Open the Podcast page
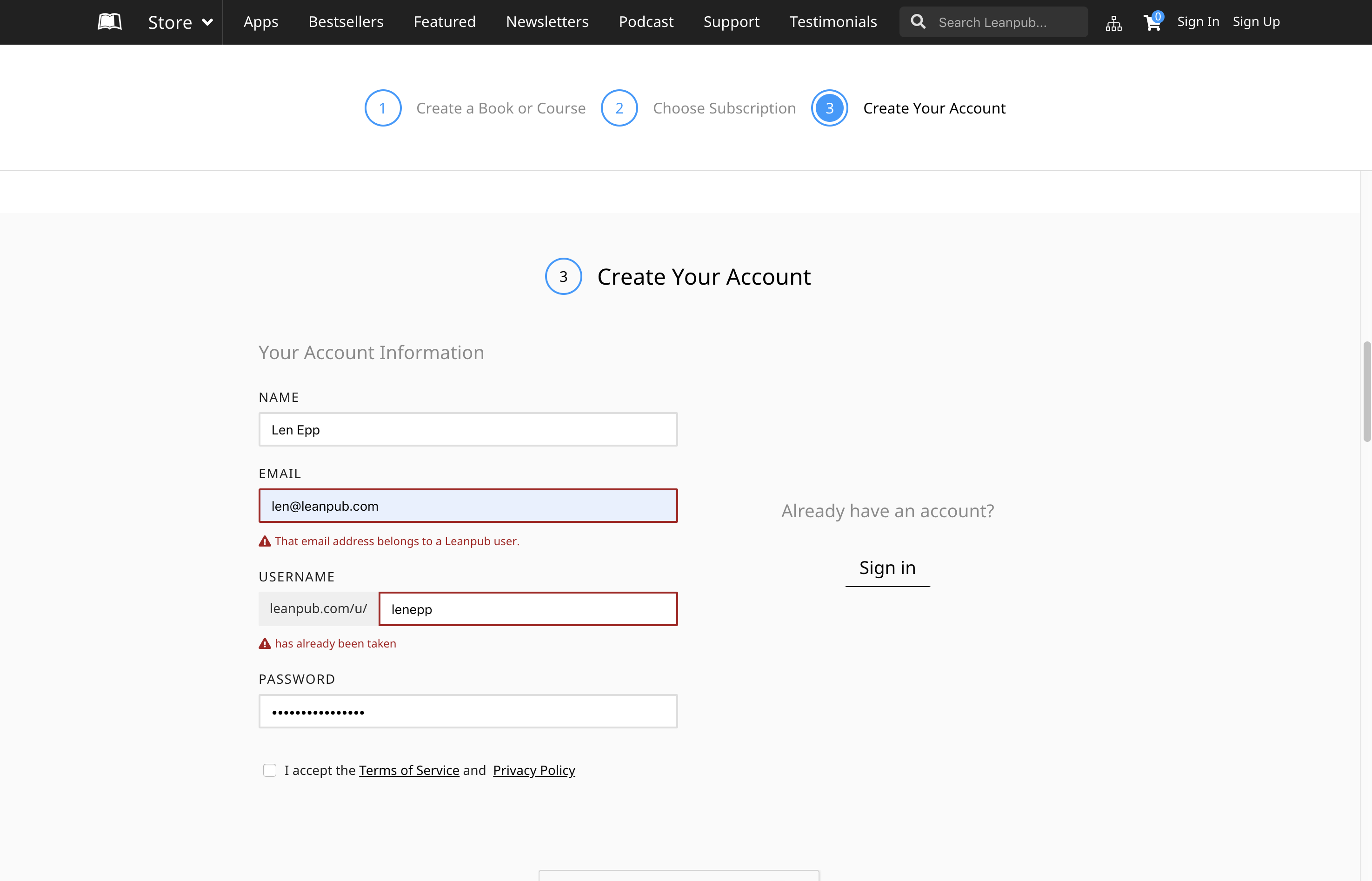1372x881 pixels. (x=646, y=22)
